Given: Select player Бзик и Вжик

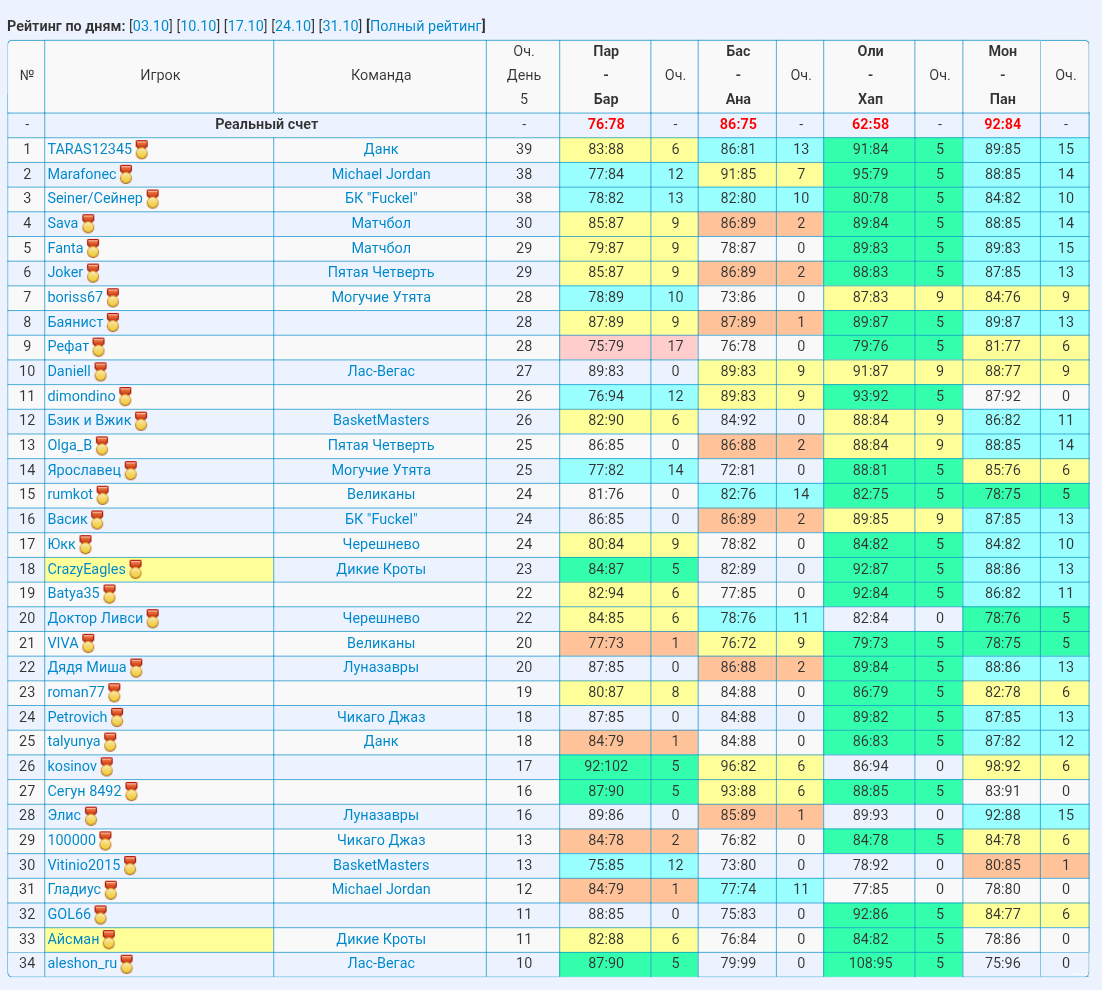Looking at the screenshot, I should point(89,420).
